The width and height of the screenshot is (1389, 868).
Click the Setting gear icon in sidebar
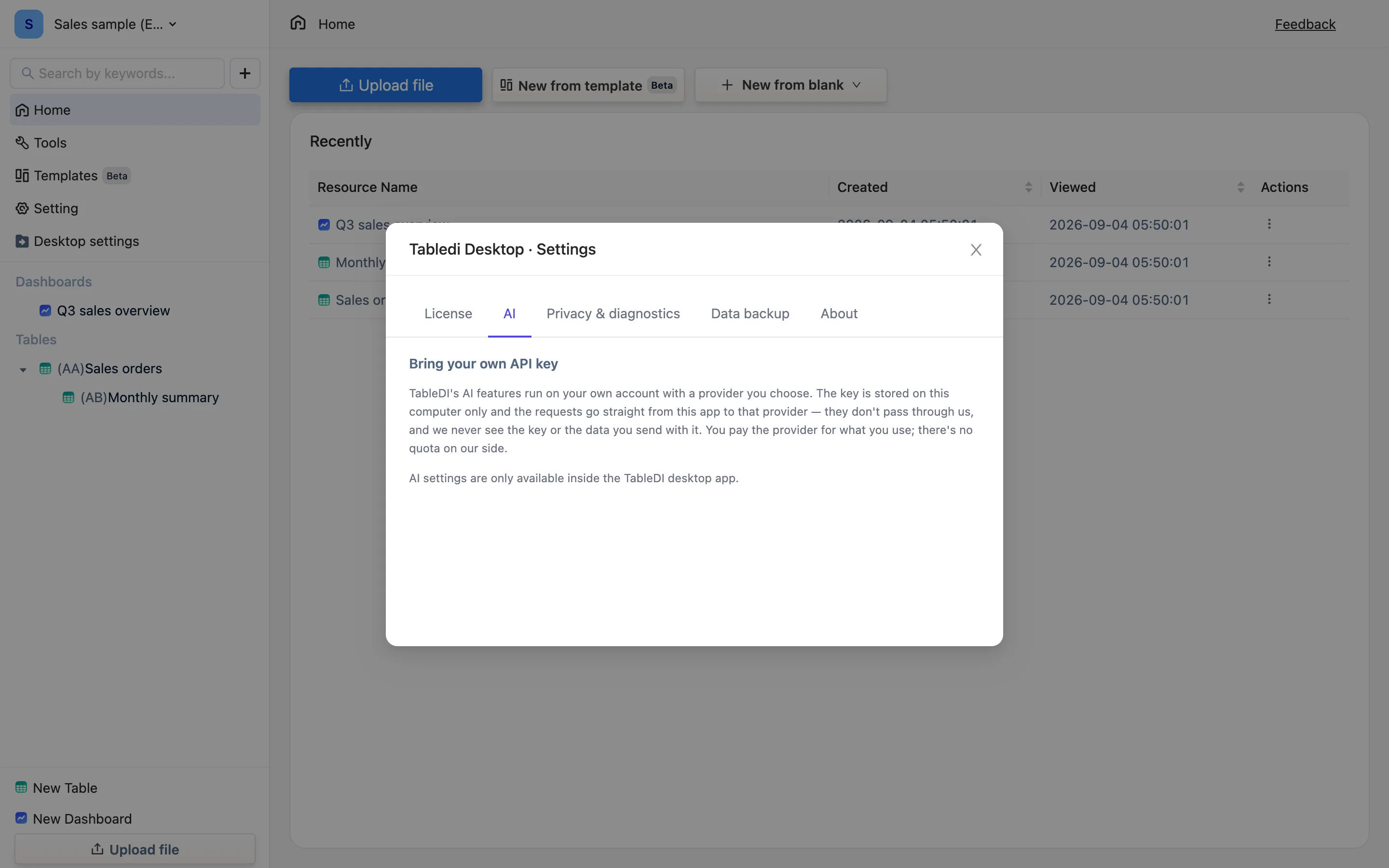pyautogui.click(x=22, y=208)
